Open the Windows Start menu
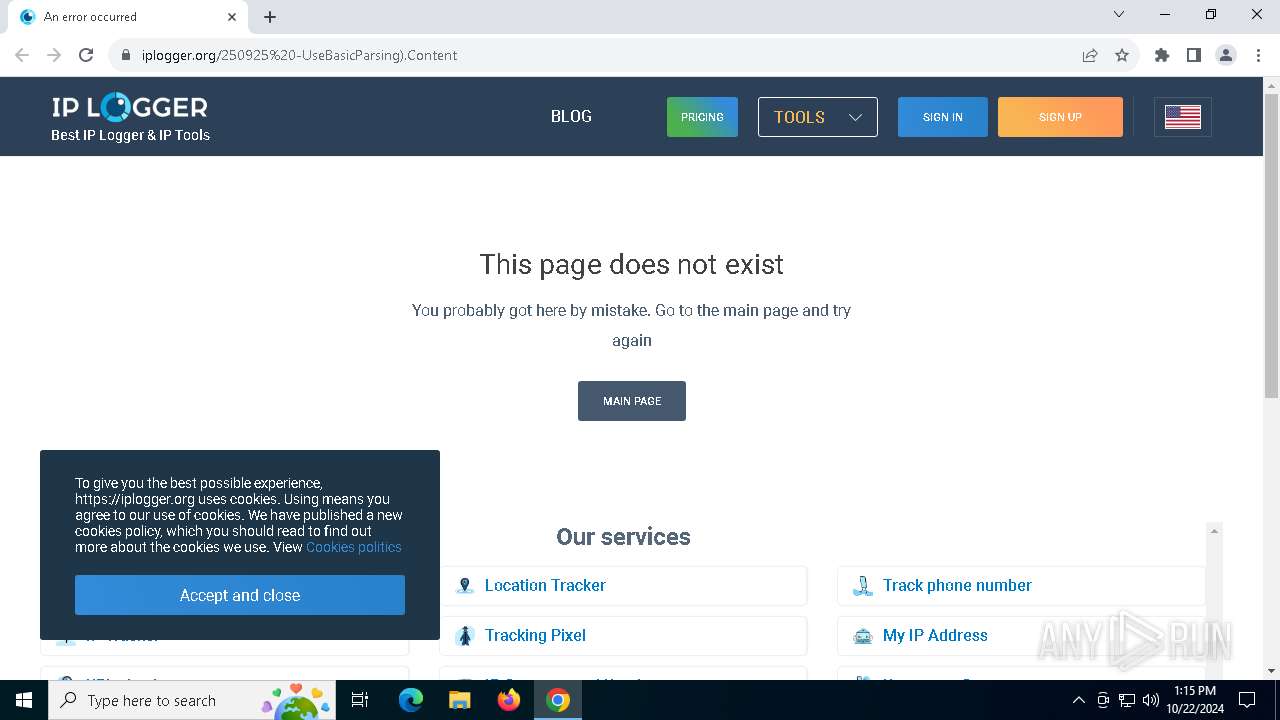1280x720 pixels. [24, 700]
